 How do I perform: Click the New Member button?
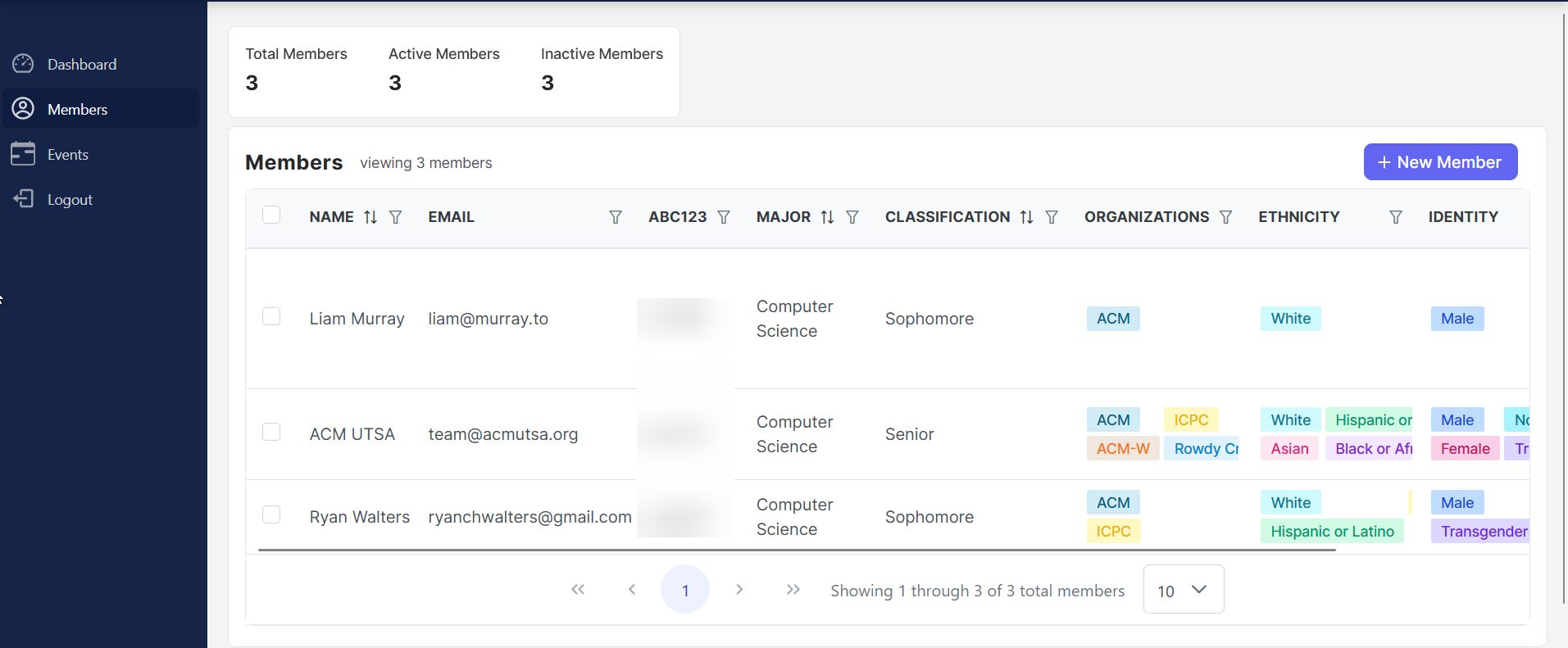(1440, 162)
